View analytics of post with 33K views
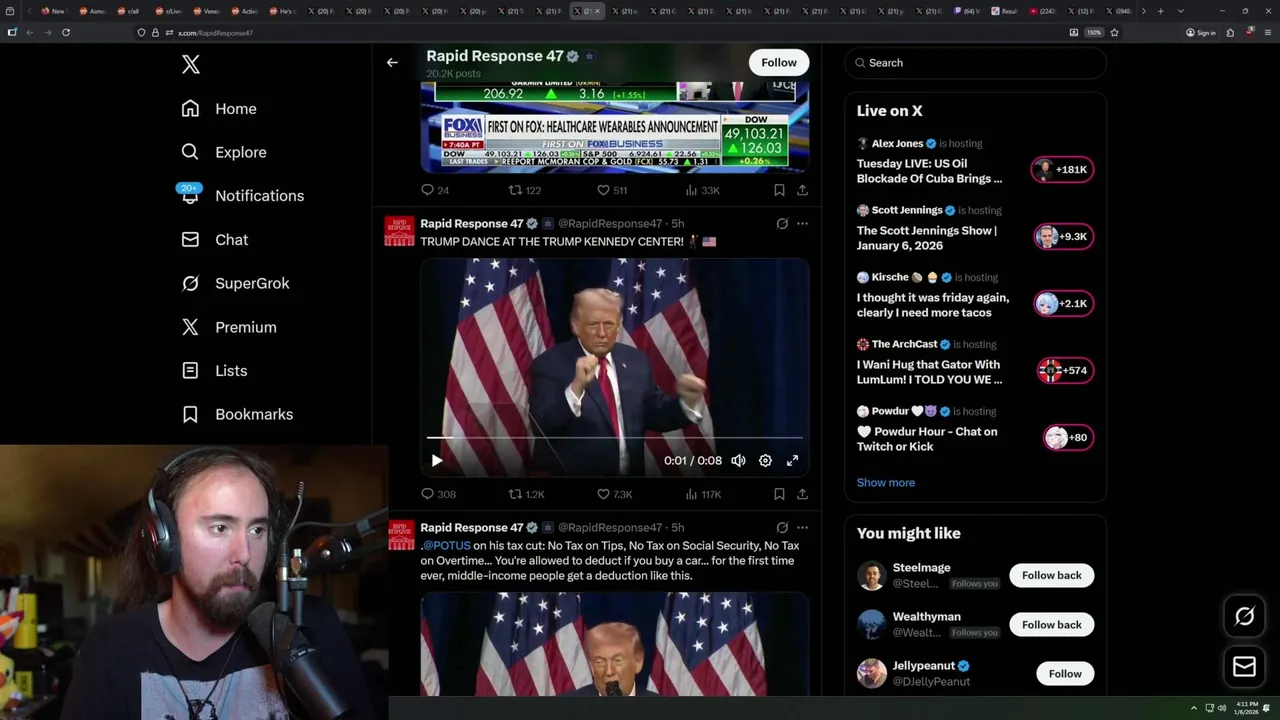The height and width of the screenshot is (720, 1280). coord(702,190)
